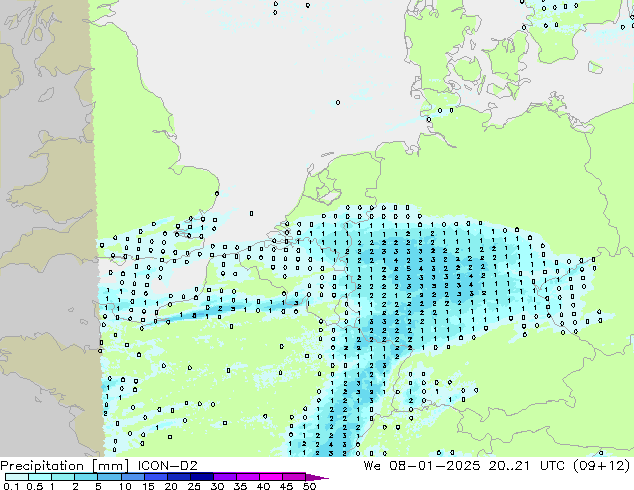Click the '20' legend value label

(171, 486)
